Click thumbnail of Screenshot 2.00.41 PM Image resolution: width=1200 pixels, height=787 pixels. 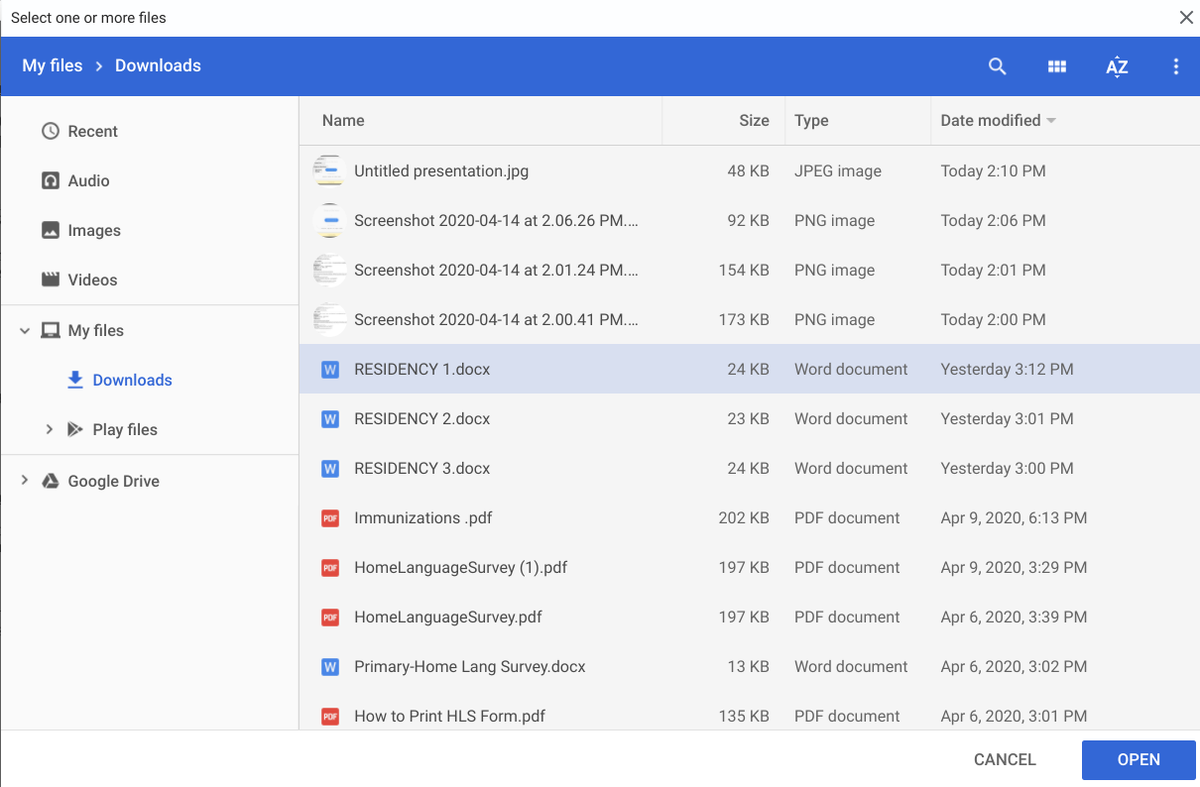click(x=329, y=320)
